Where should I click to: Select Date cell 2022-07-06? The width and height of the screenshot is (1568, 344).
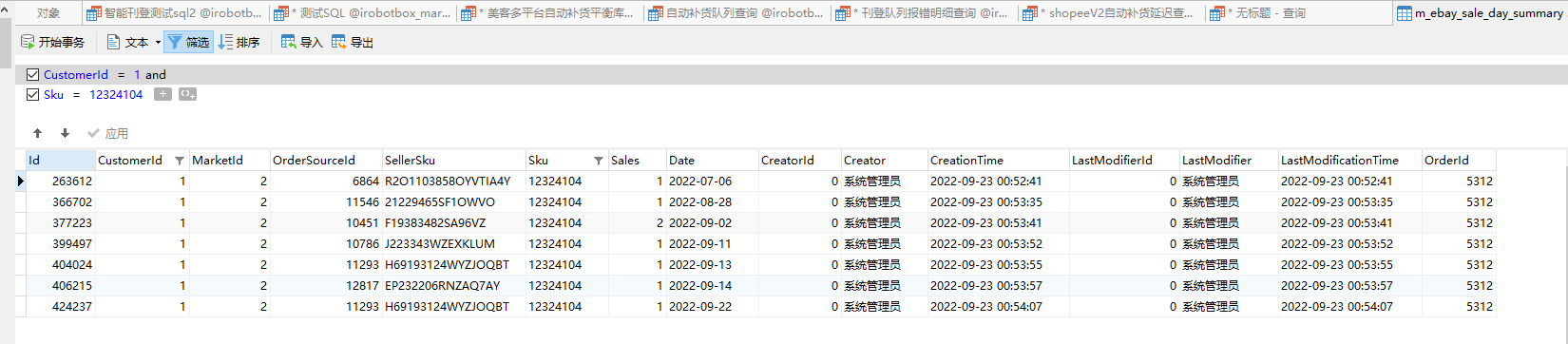(x=712, y=181)
